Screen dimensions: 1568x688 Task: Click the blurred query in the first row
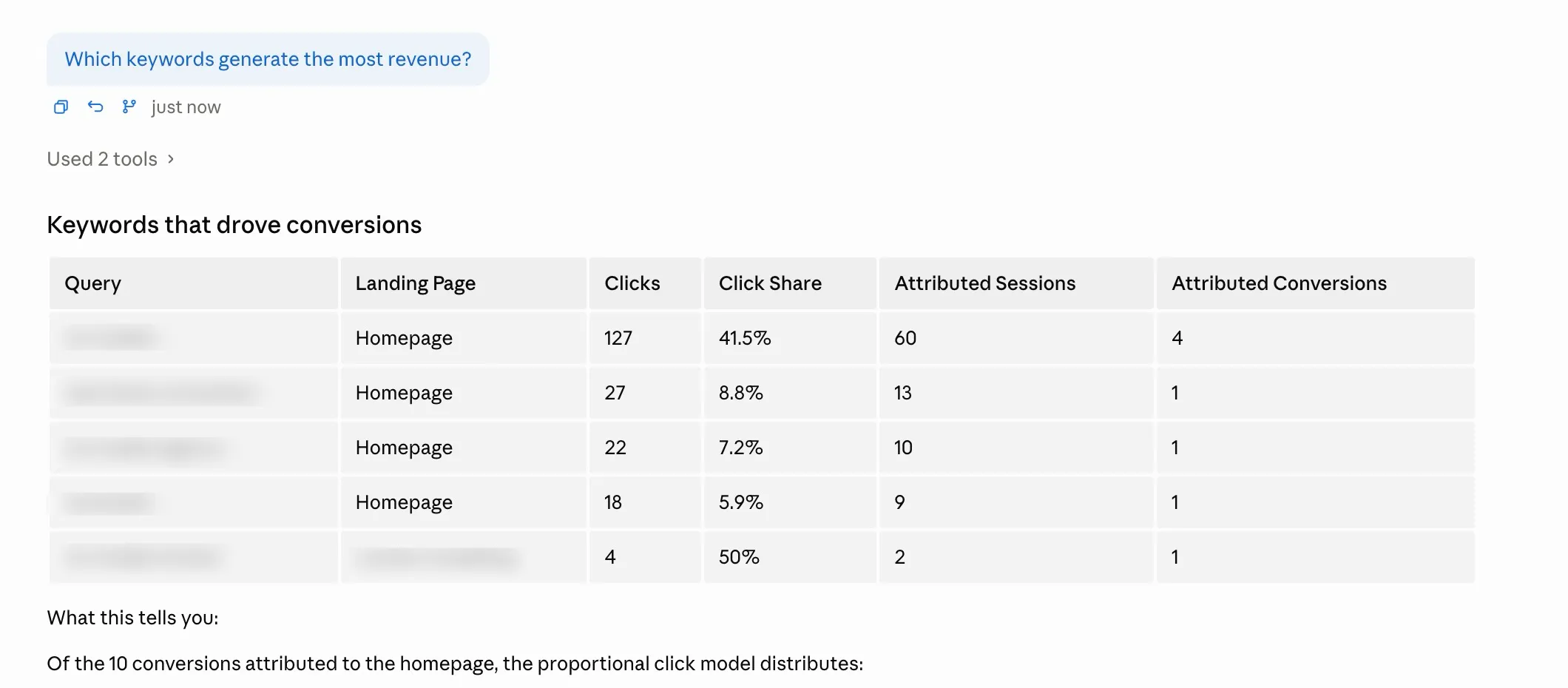click(x=111, y=338)
